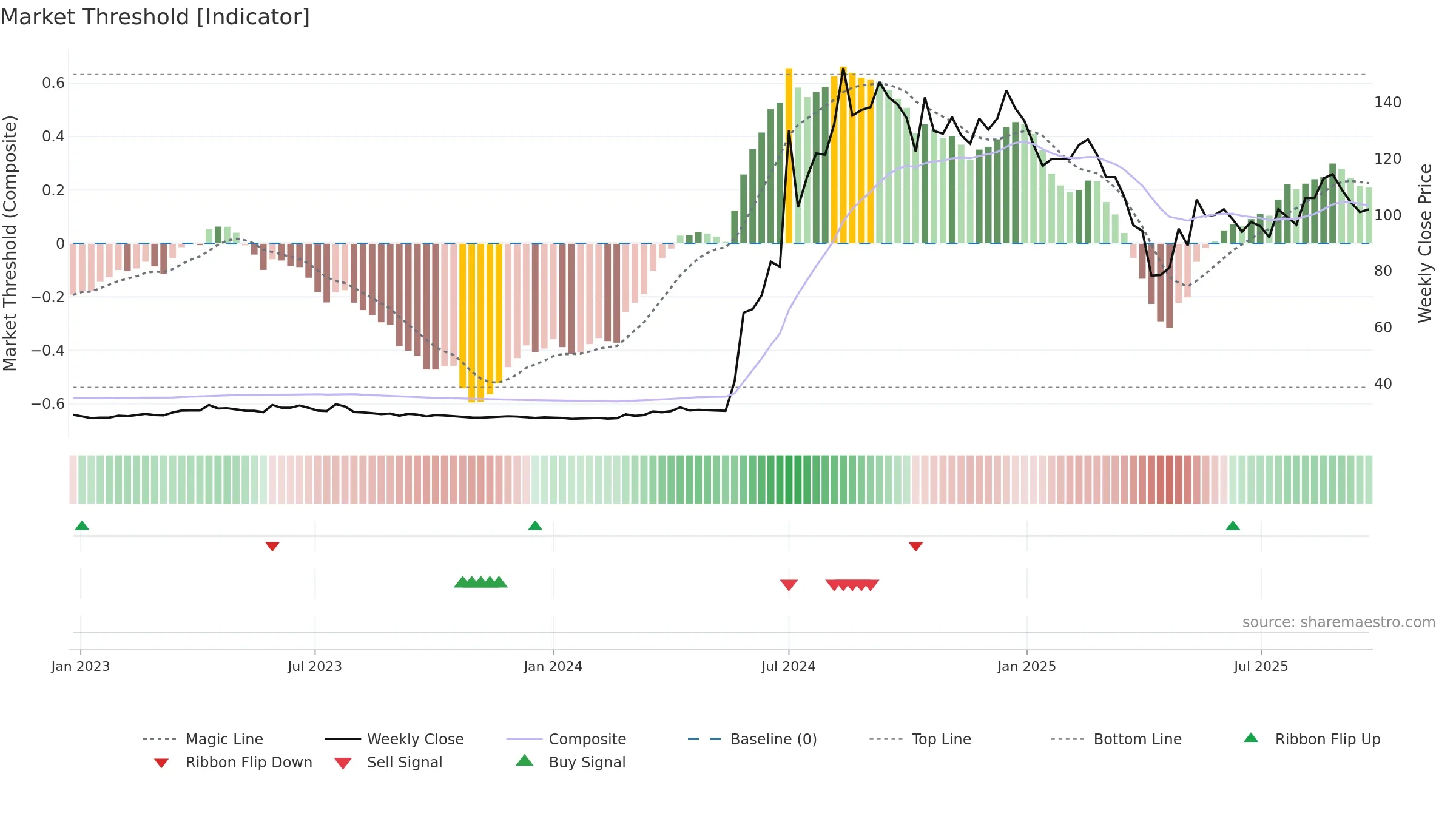Click the Jul 2023 x-axis label

(315, 666)
